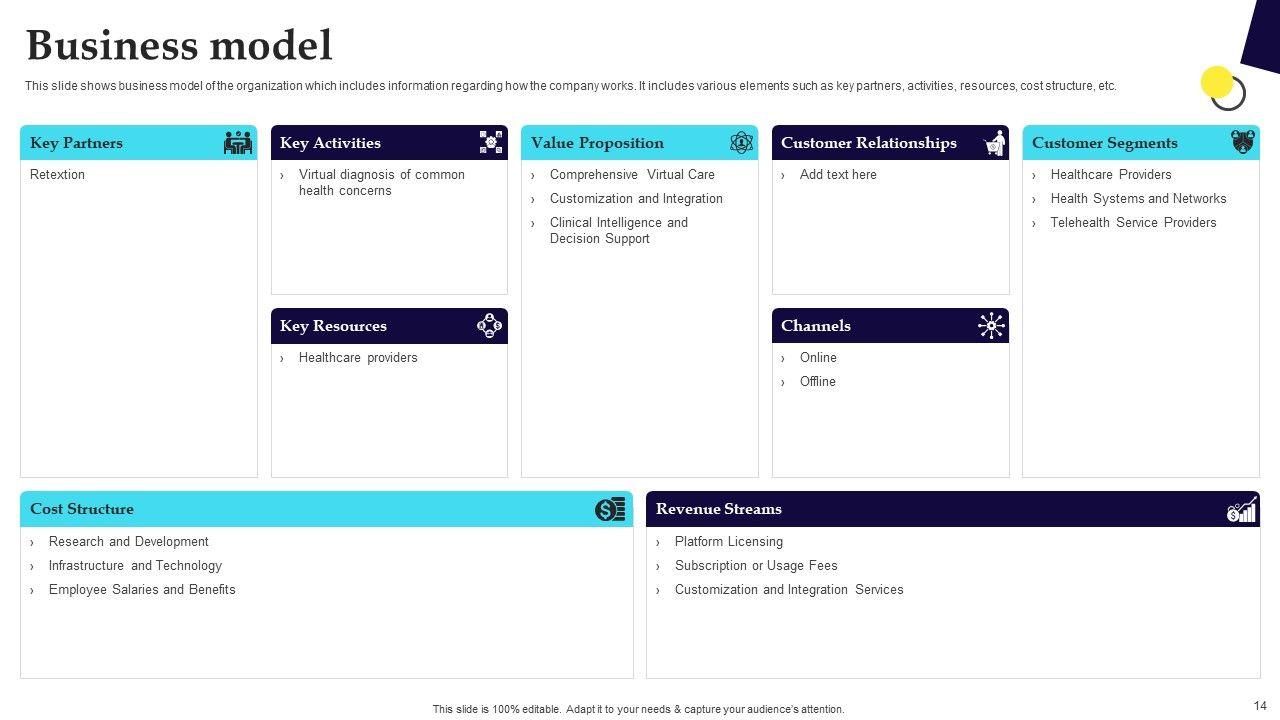Image resolution: width=1280 pixels, height=720 pixels.
Task: Click the Channels network icon
Action: point(991,326)
